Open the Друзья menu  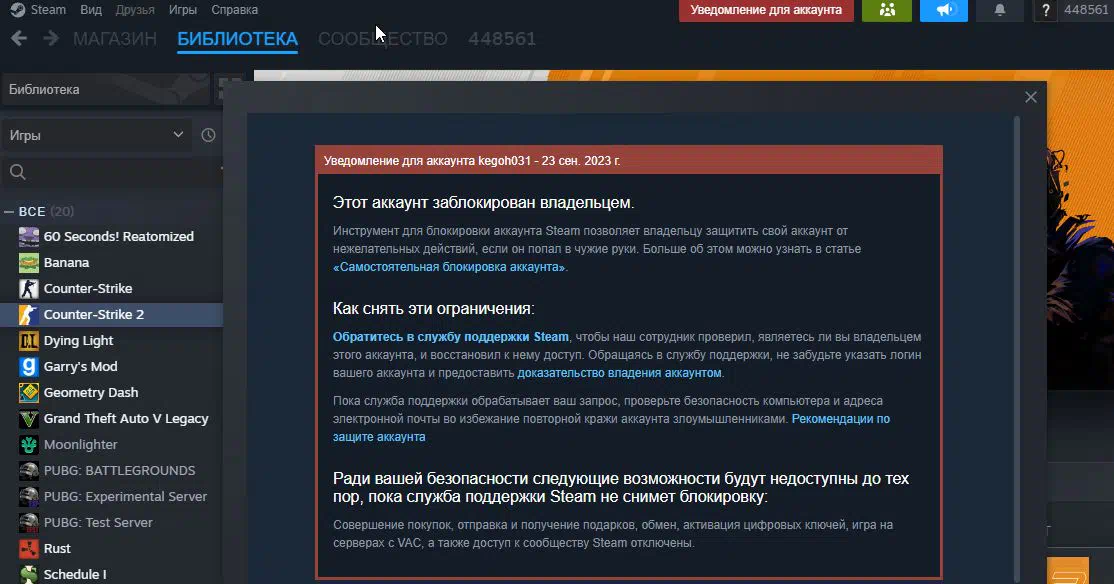point(135,10)
